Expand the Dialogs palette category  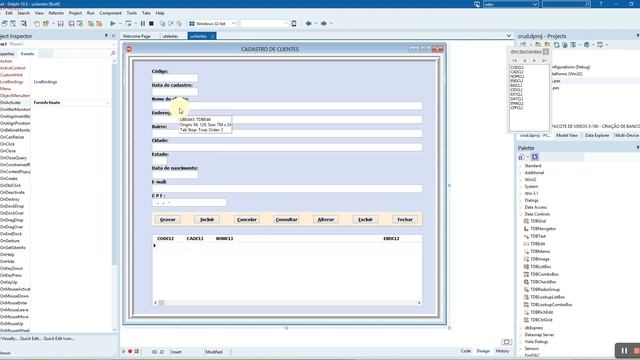(x=521, y=201)
